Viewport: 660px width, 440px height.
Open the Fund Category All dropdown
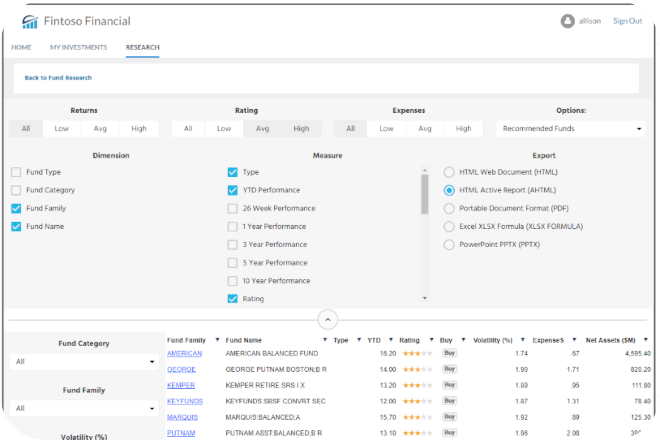click(x=84, y=362)
